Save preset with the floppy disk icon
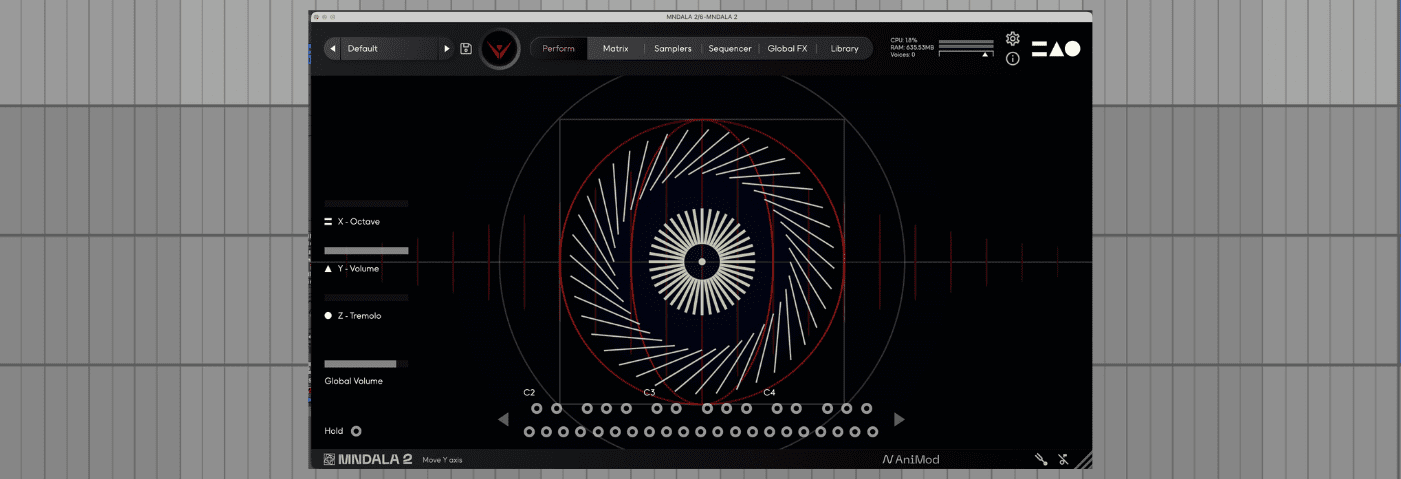 click(x=466, y=48)
